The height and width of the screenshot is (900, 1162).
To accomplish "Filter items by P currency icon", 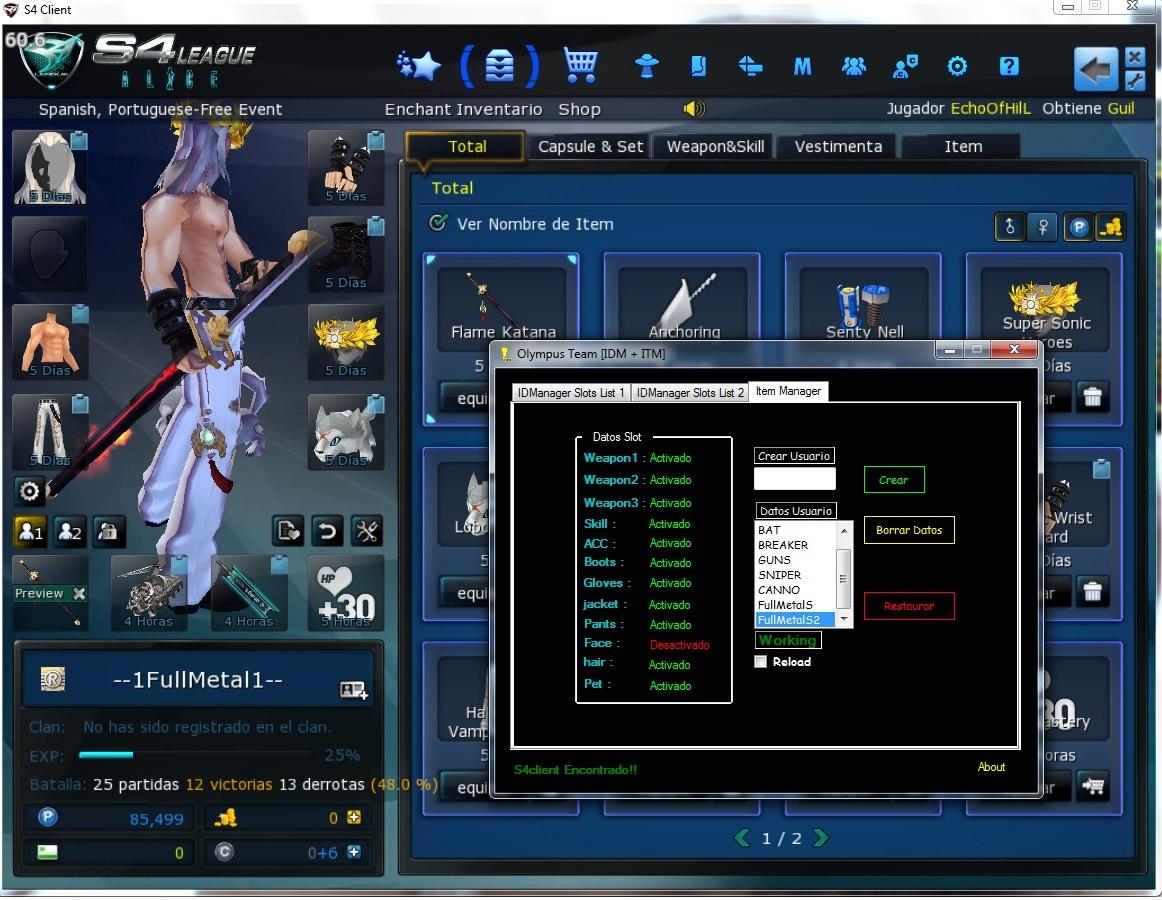I will tap(1079, 227).
